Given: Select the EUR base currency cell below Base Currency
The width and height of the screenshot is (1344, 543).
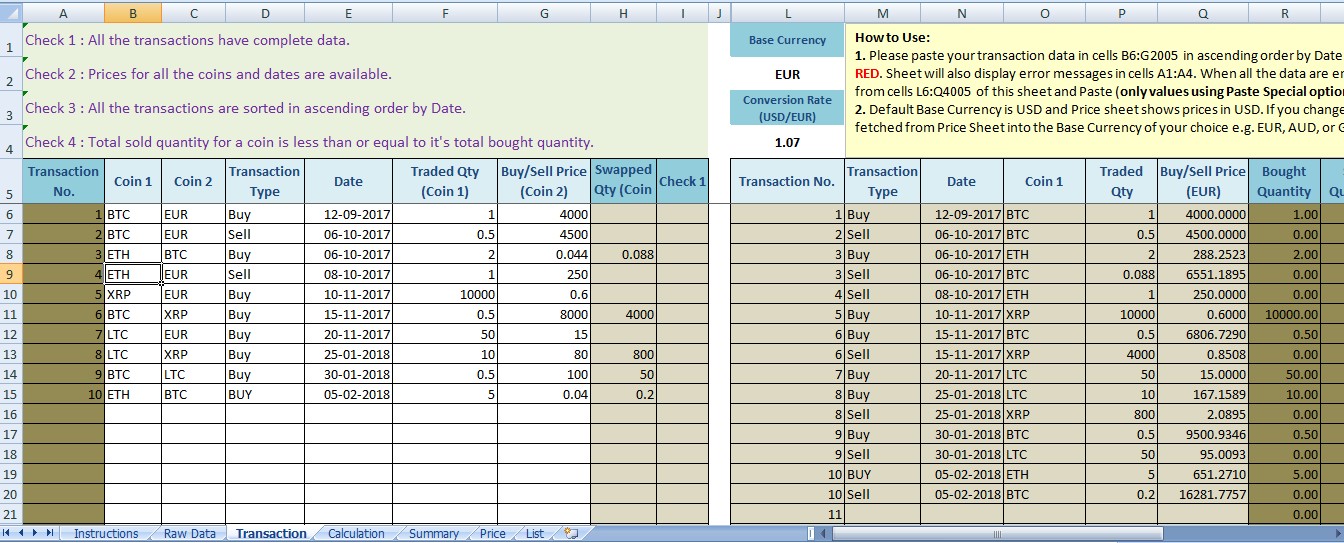Looking at the screenshot, I should 787,74.
